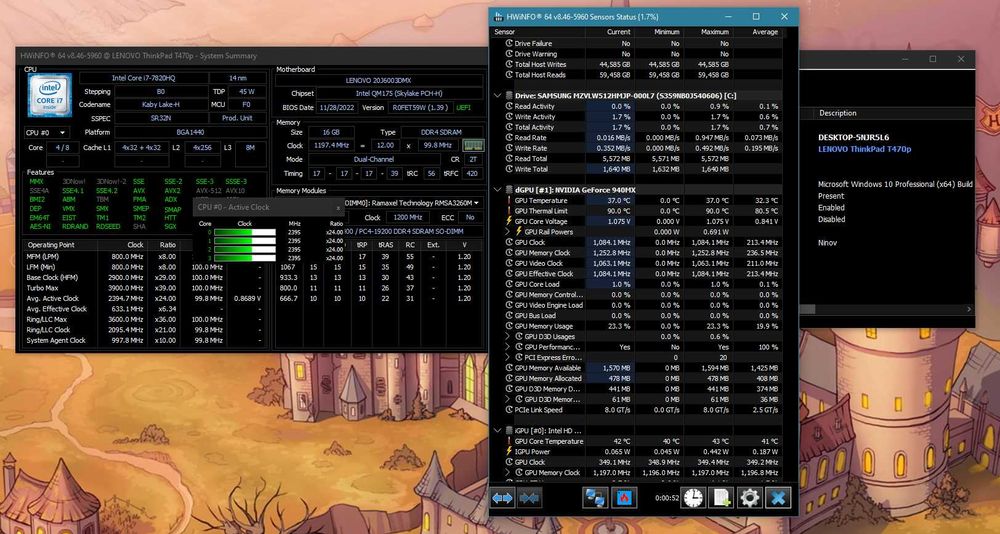Click the blue X button in sensor toolbar

coord(778,498)
